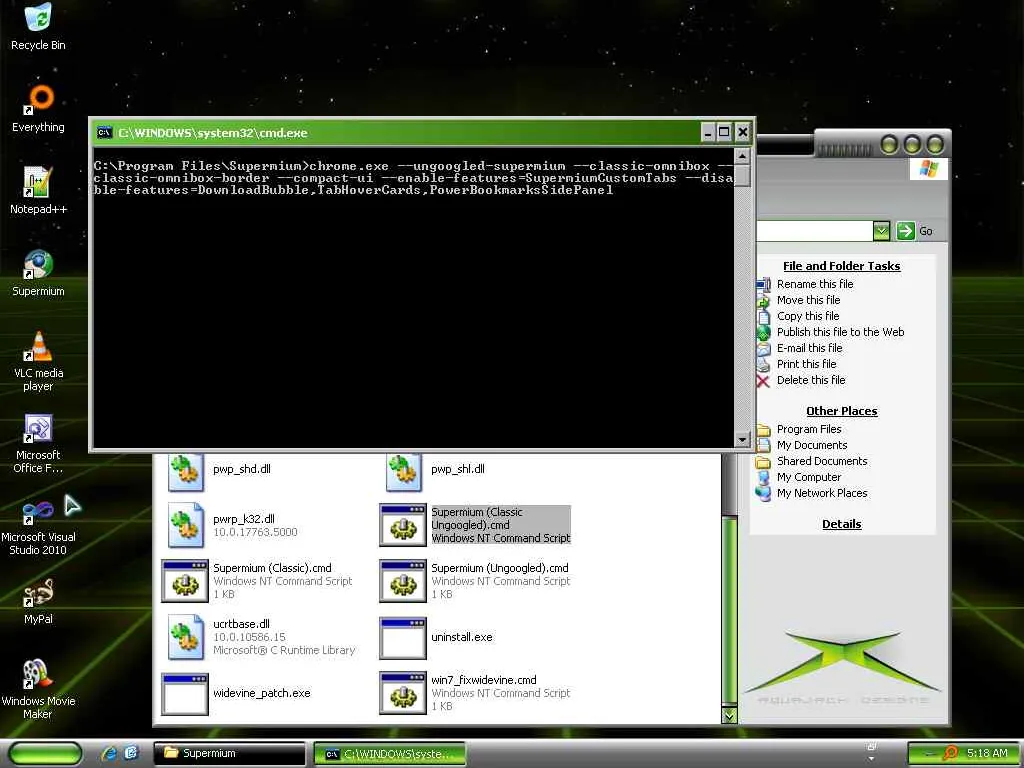This screenshot has height=768, width=1024.
Task: Click the taskbar clock showing 5:18 AM
Action: coord(987,753)
